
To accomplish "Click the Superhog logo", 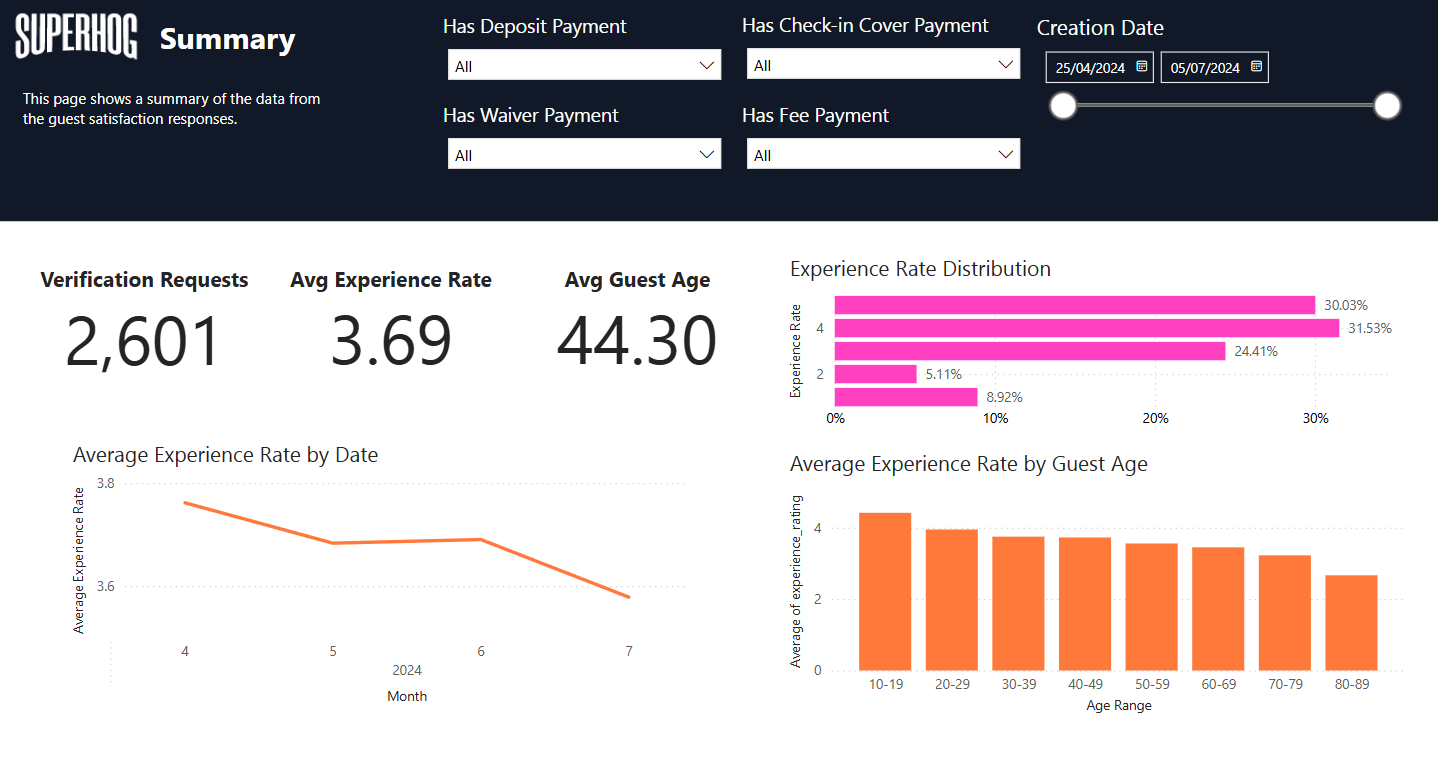I will [76, 37].
